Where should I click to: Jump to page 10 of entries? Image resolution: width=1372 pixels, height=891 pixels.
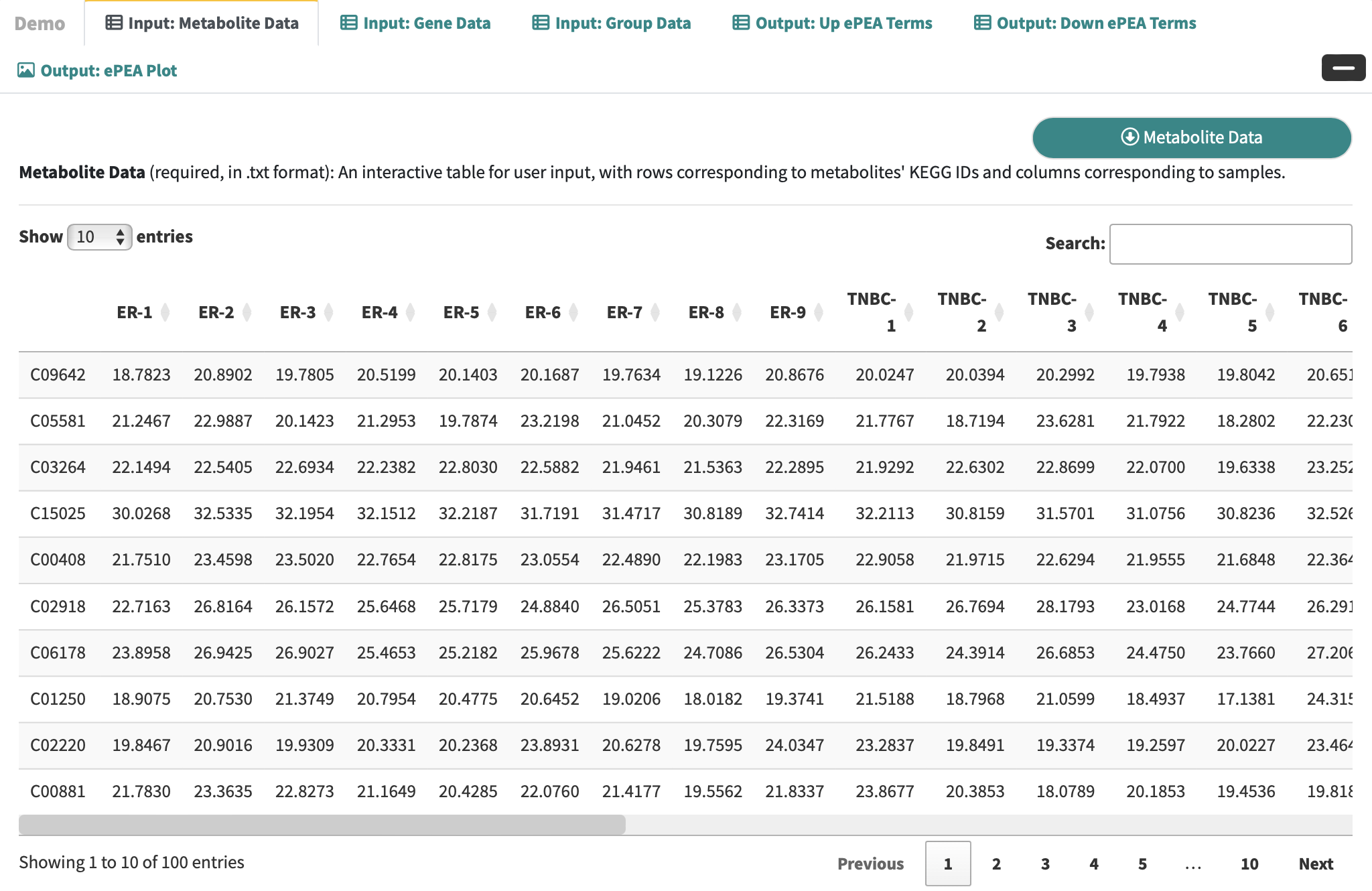[1249, 864]
